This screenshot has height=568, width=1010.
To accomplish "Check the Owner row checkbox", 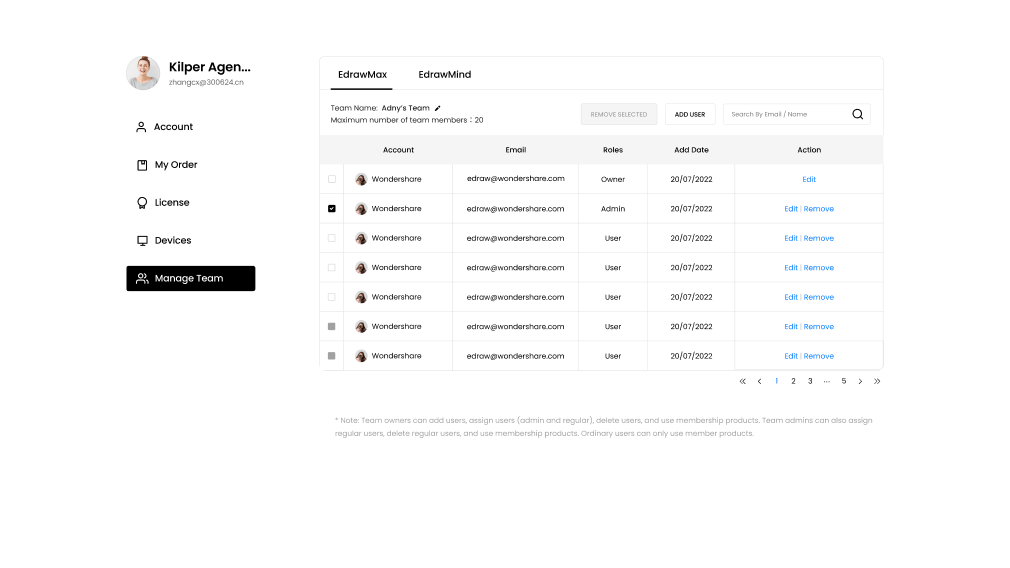I will [332, 179].
